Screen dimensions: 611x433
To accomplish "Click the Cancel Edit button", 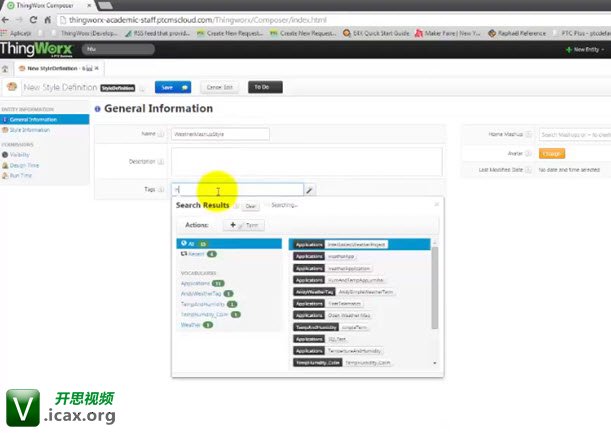I will tap(219, 87).
